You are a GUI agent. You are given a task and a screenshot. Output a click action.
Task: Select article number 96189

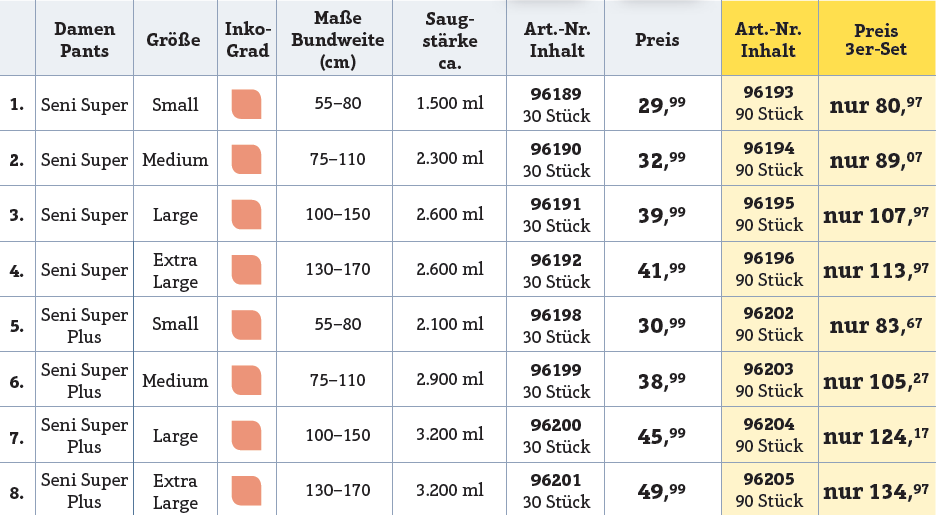coord(556,95)
